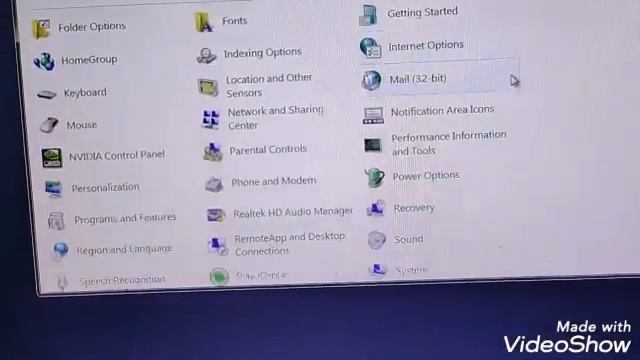Select the Mouse text link

(x=82, y=125)
